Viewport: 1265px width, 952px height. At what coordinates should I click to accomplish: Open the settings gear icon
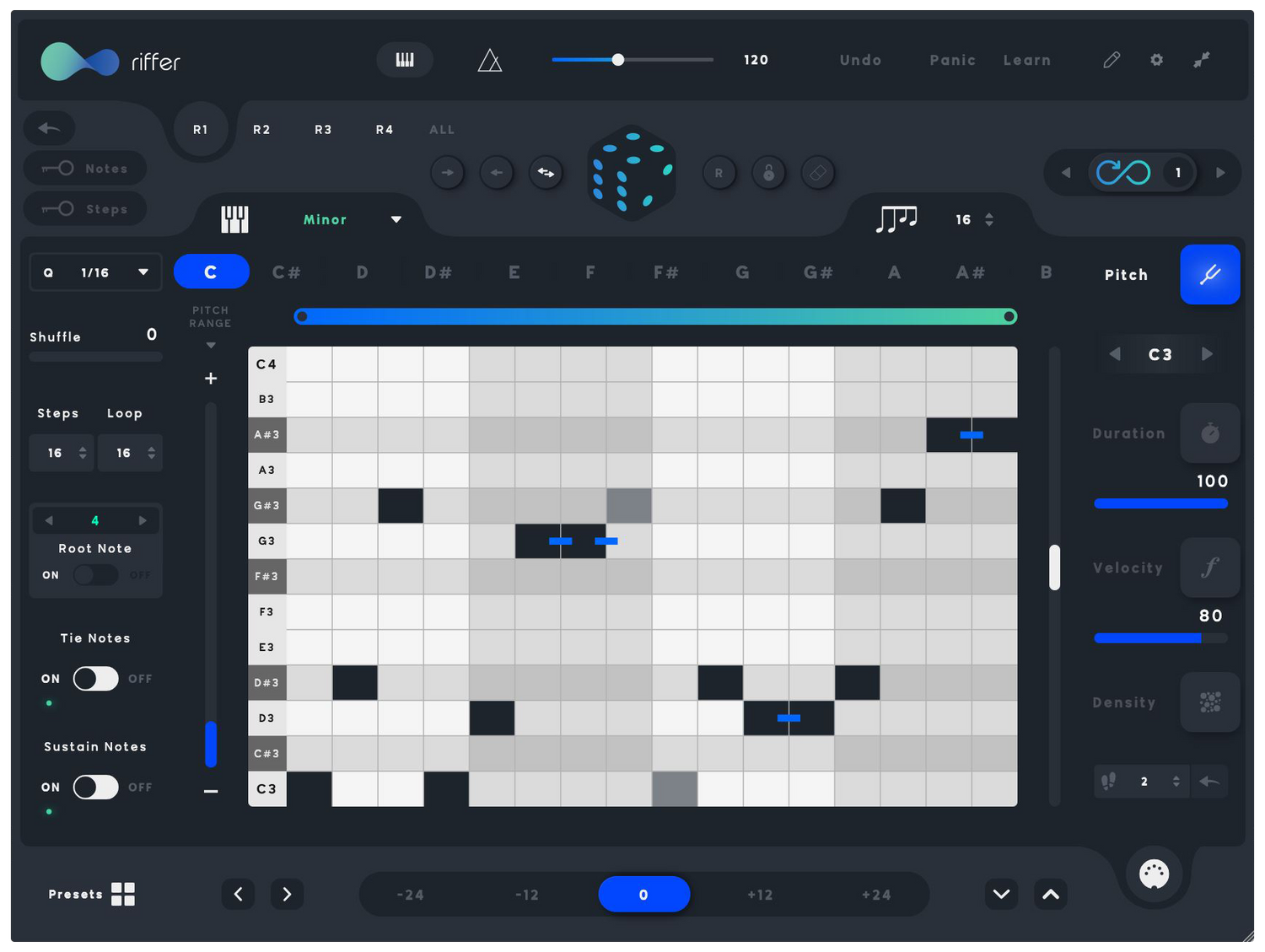pyautogui.click(x=1156, y=60)
